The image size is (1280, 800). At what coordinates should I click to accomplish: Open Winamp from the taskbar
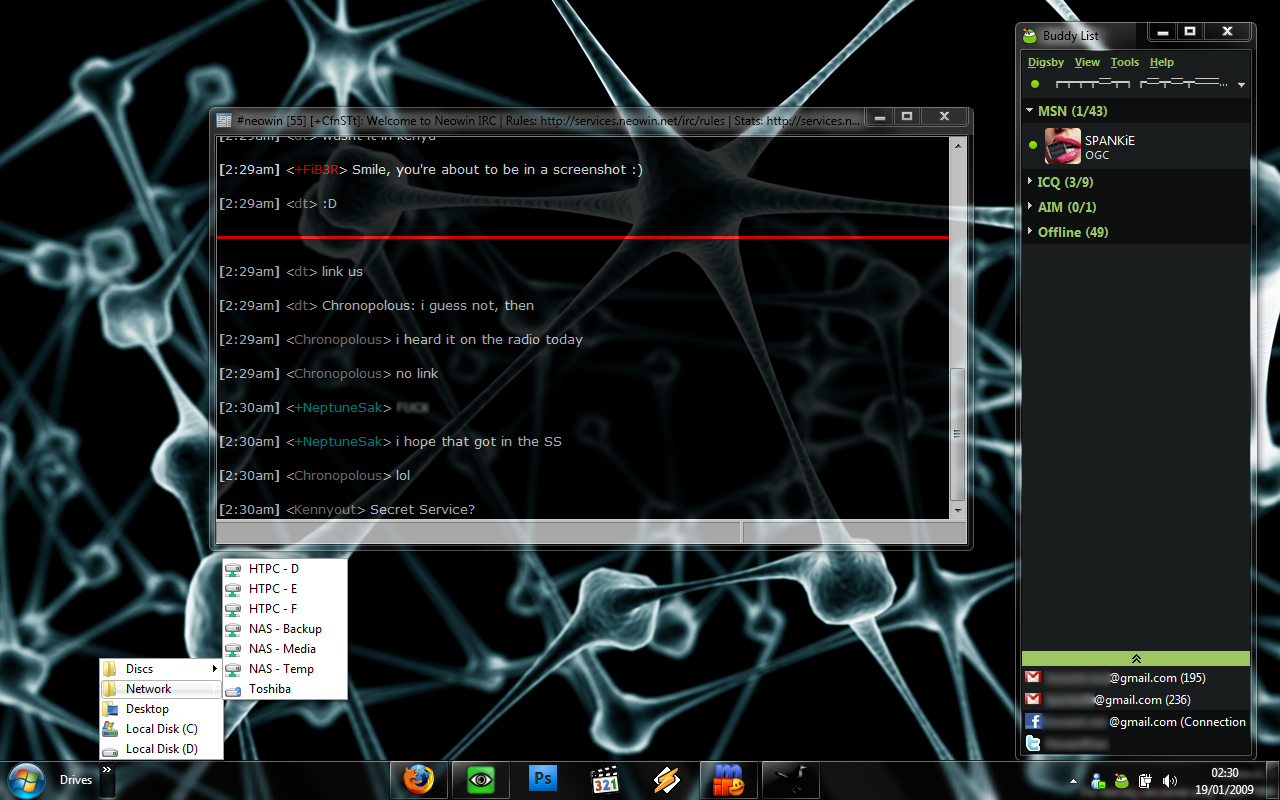(x=666, y=779)
